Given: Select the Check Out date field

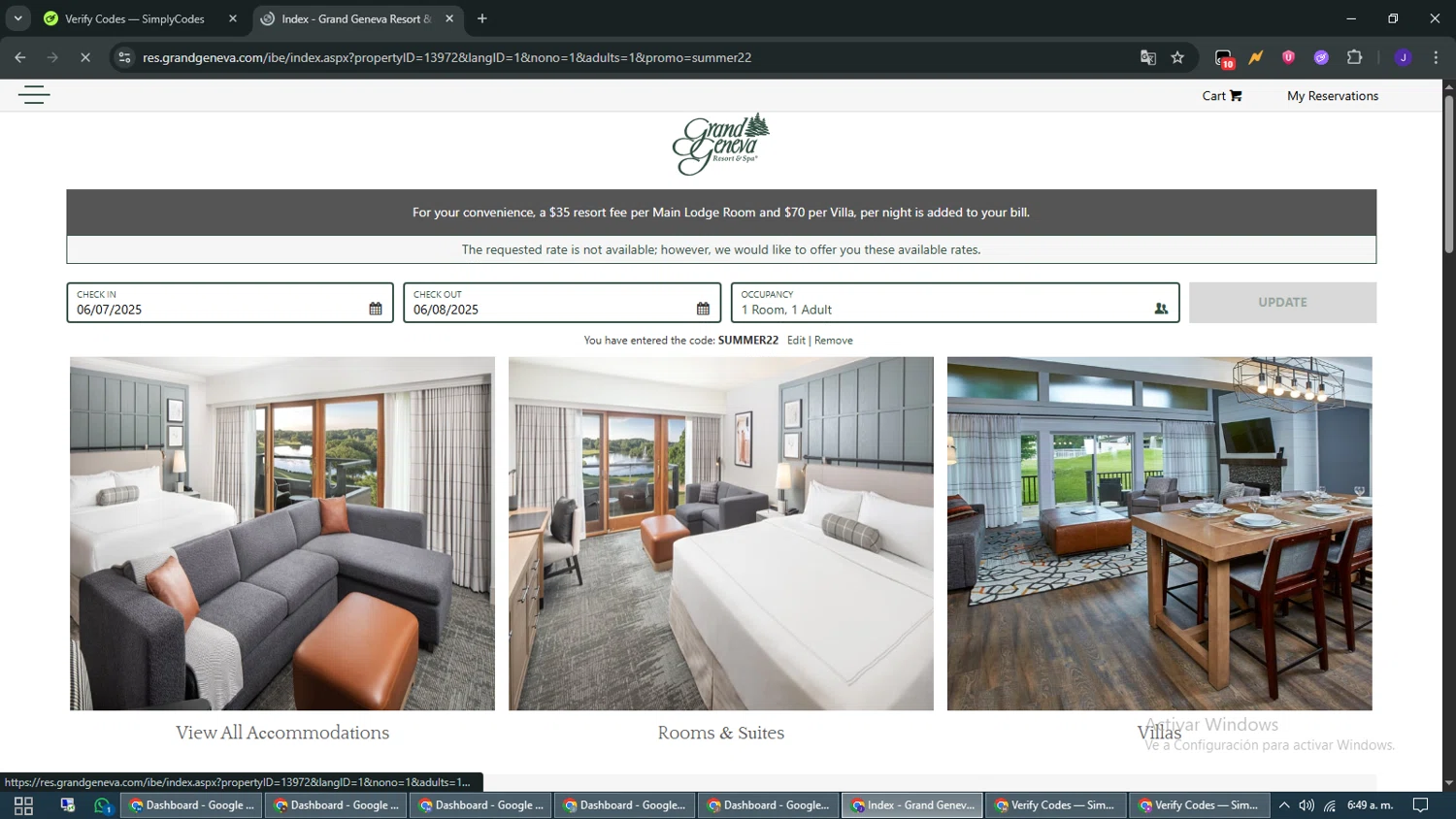Looking at the screenshot, I should [x=562, y=303].
